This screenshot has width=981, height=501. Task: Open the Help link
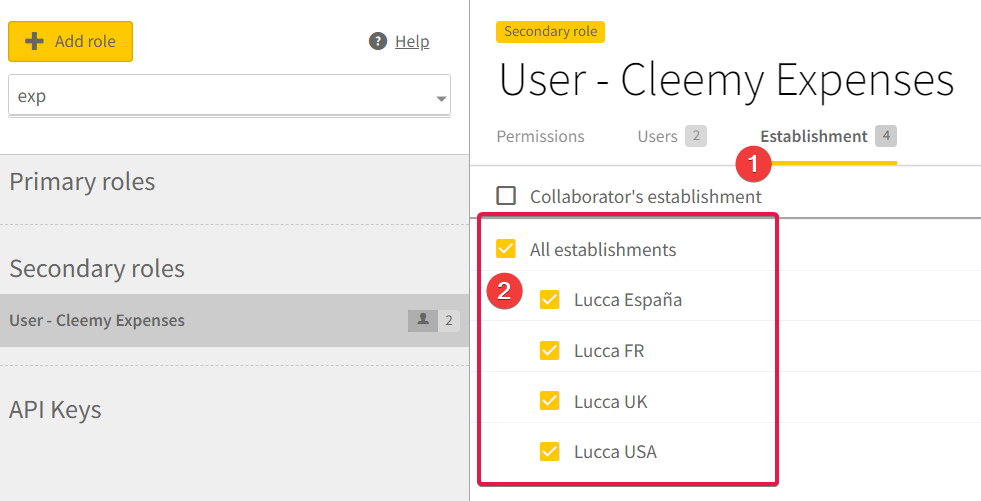[x=412, y=41]
